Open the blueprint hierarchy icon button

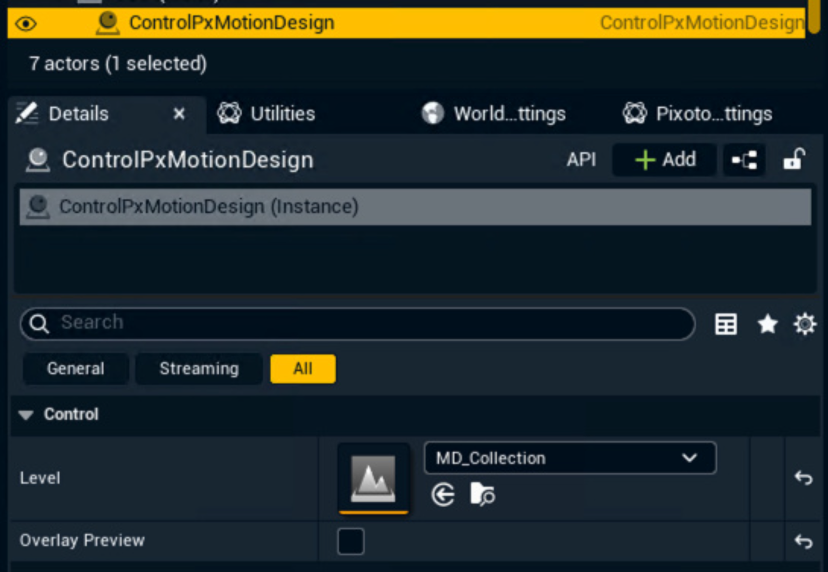pyautogui.click(x=744, y=160)
